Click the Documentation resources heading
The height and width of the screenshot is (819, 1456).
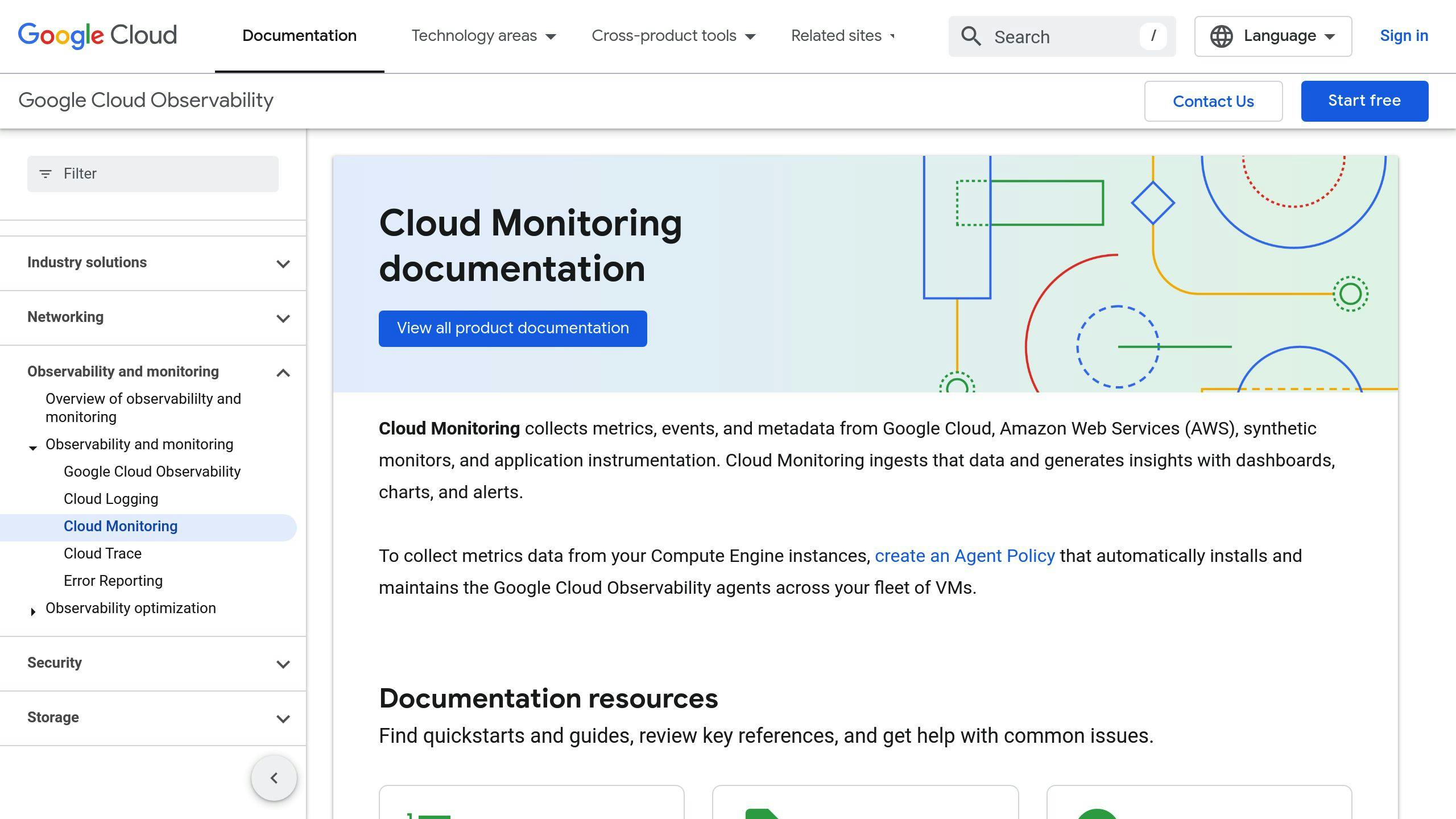click(x=548, y=698)
